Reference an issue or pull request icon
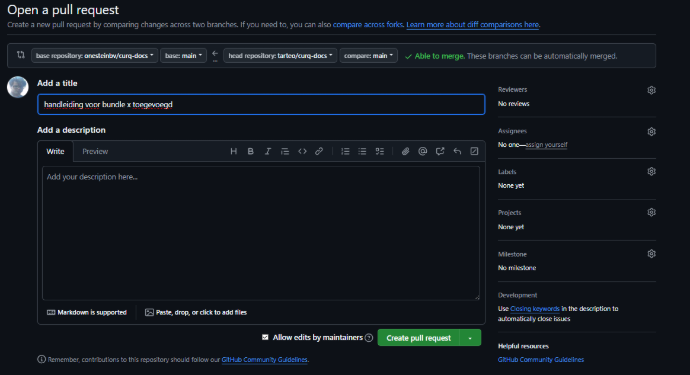Image resolution: width=690 pixels, height=375 pixels. tap(440, 151)
